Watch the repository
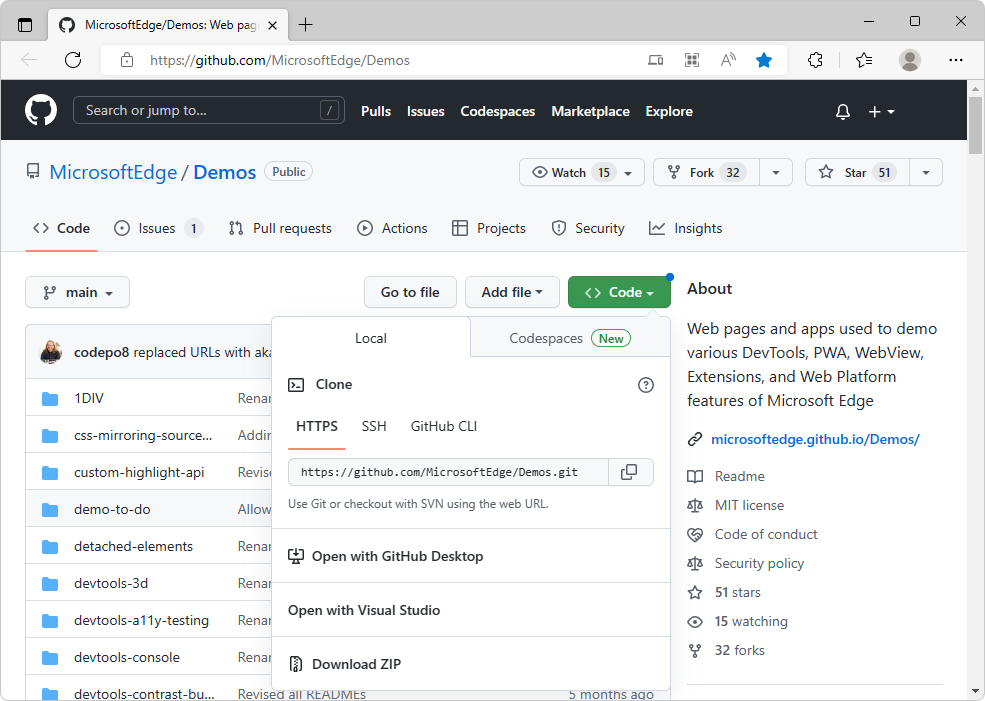This screenshot has height=701, width=985. tap(570, 172)
